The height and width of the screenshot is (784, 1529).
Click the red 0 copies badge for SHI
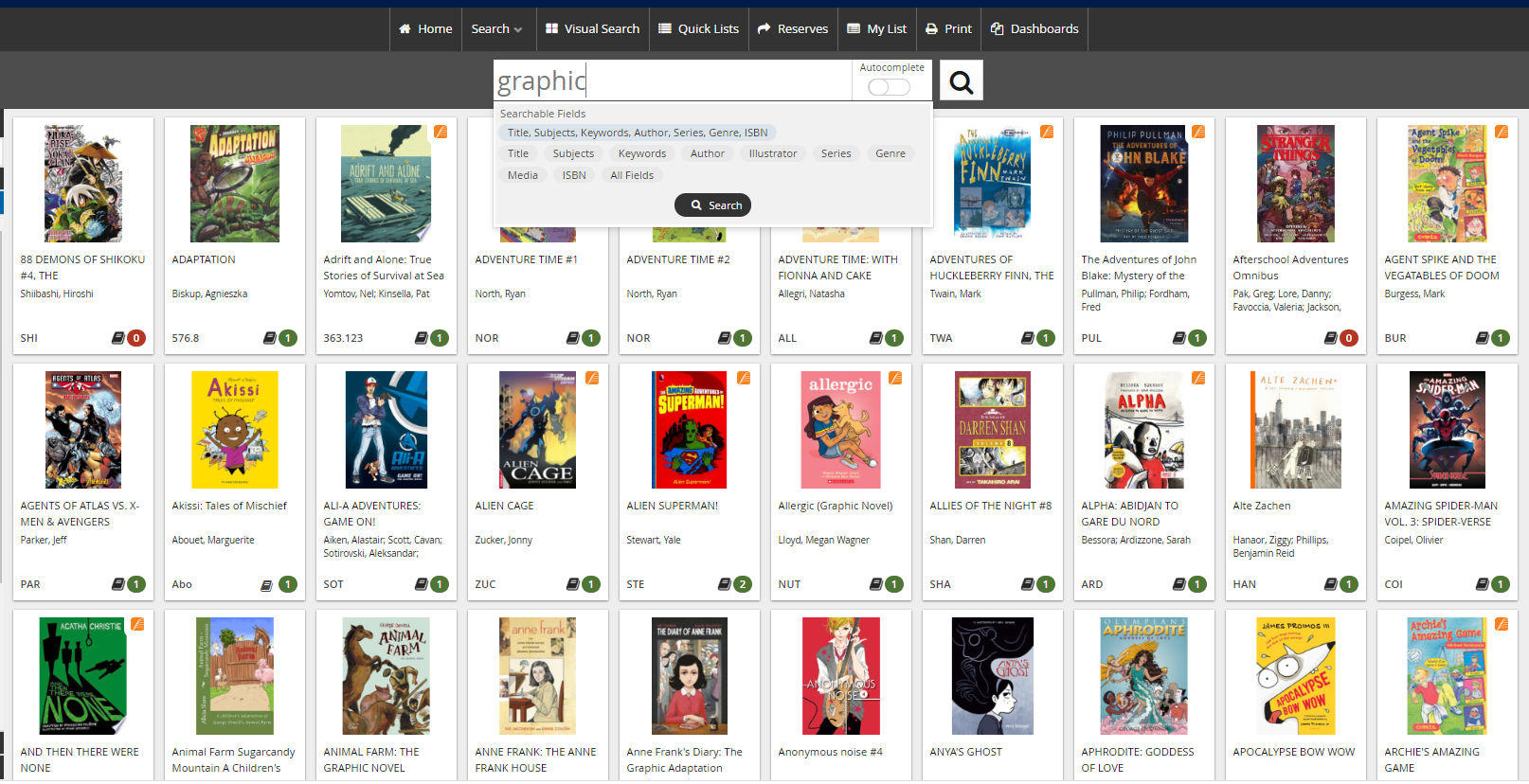coord(136,338)
